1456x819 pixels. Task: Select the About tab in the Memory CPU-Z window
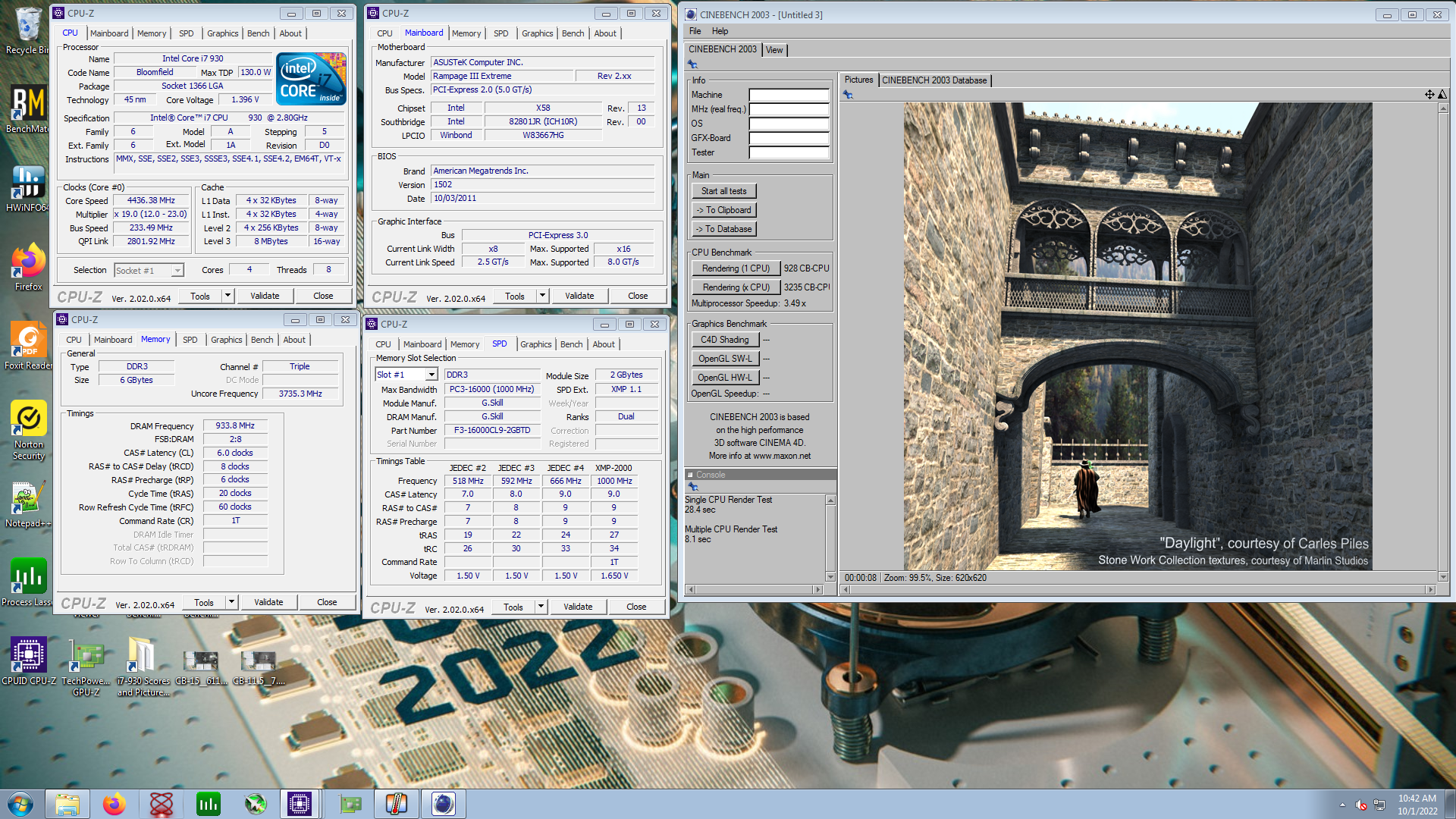[294, 340]
